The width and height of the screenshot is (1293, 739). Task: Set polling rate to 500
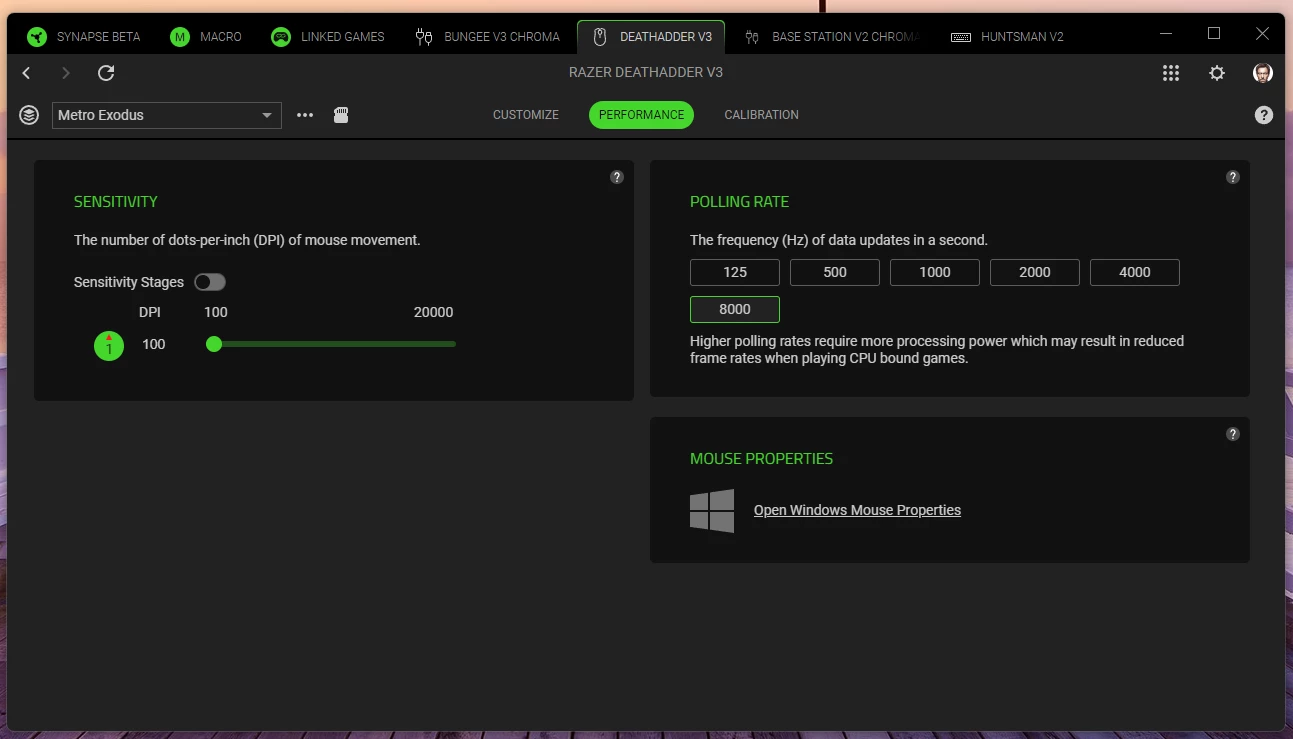835,272
